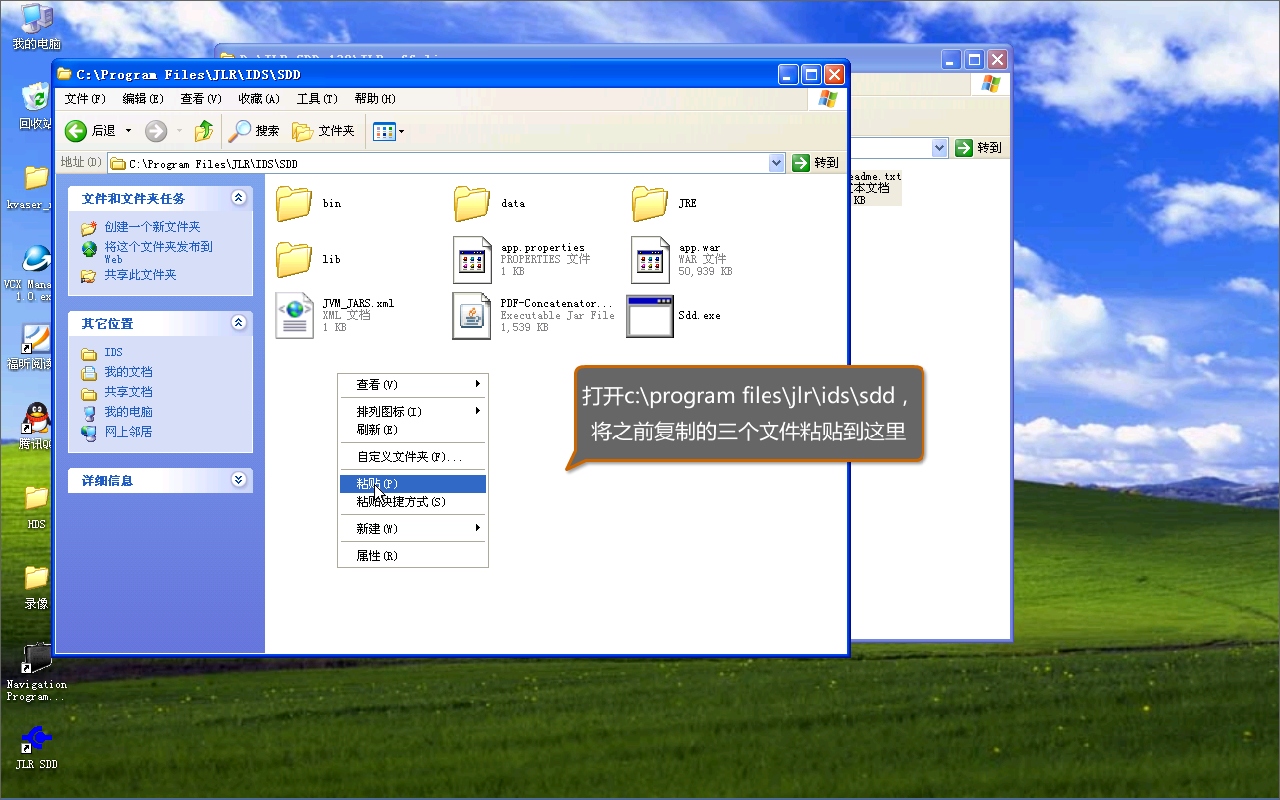Viewport: 1280px width, 800px height.
Task: Open 共享文档 in other places
Action: (x=128, y=392)
